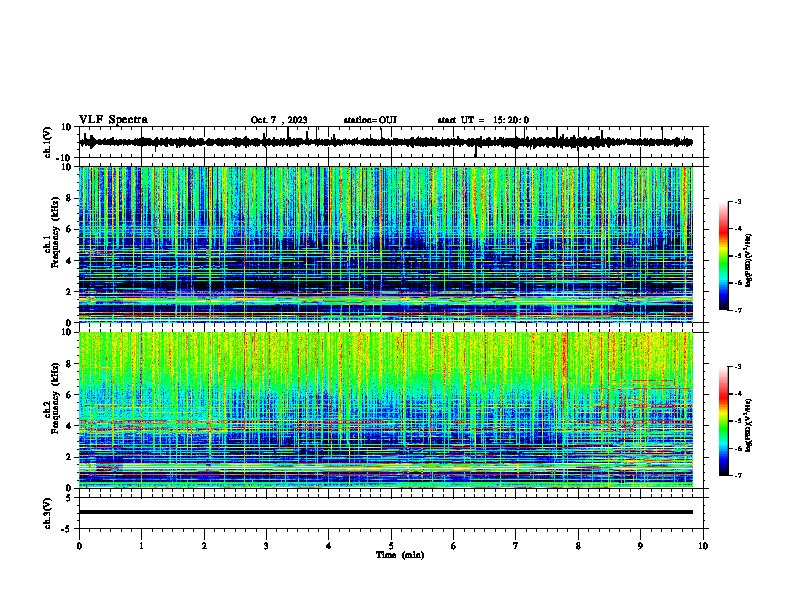Click the time-axis tick label "0"
This screenshot has height=612, width=792.
coord(79,546)
